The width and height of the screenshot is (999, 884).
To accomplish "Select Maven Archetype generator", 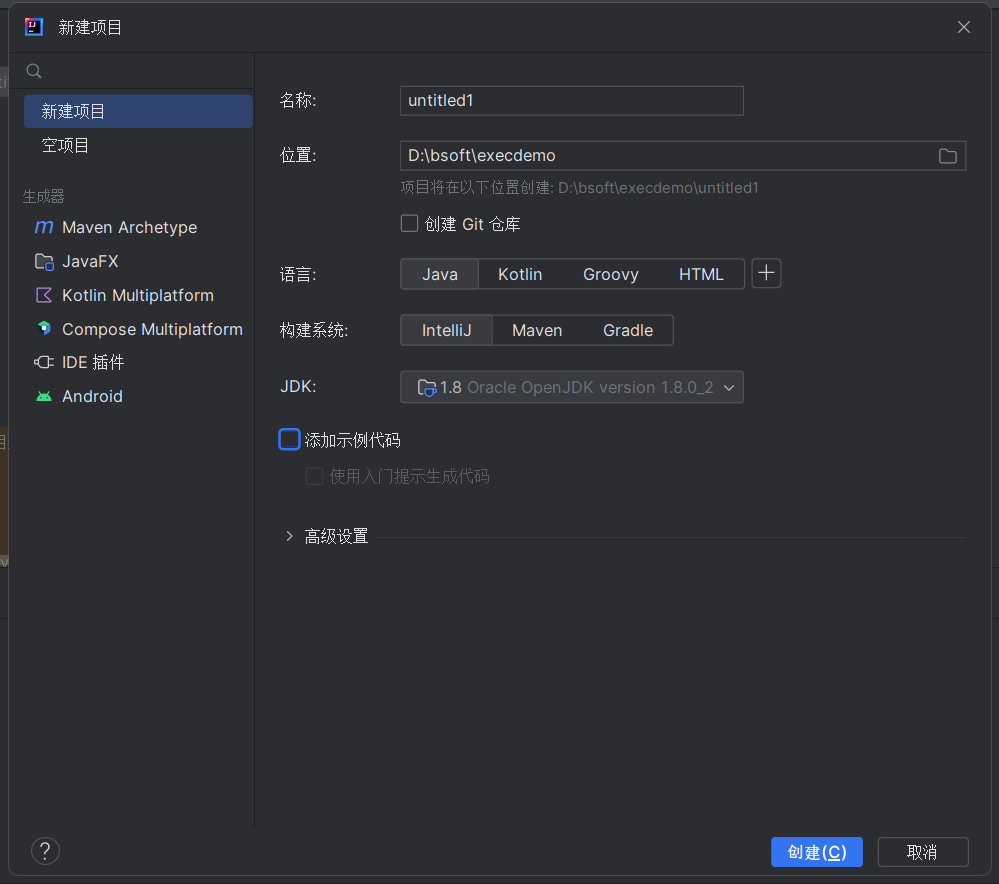I will (138, 227).
